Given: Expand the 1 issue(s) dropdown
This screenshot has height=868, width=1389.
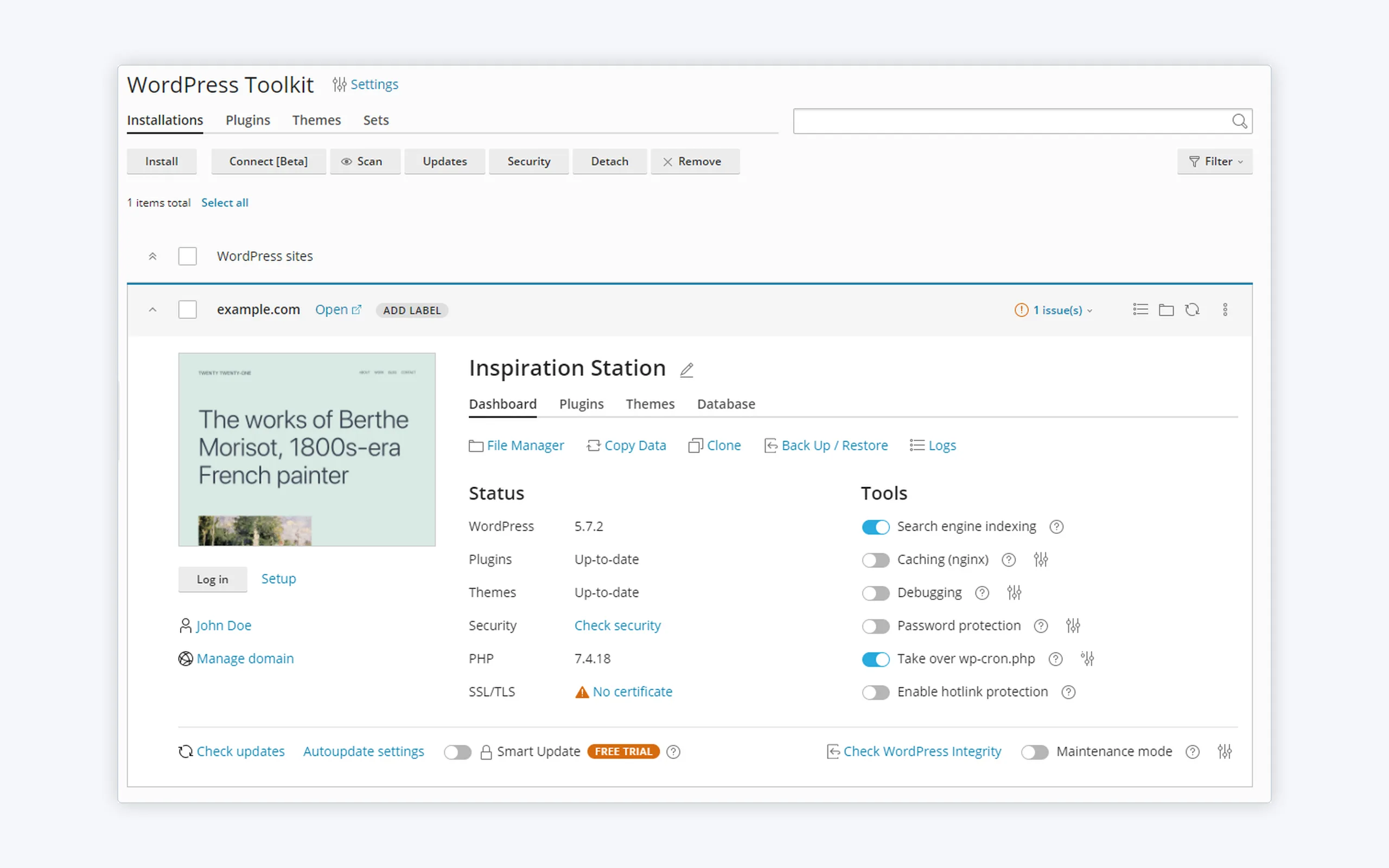Looking at the screenshot, I should [x=1062, y=310].
